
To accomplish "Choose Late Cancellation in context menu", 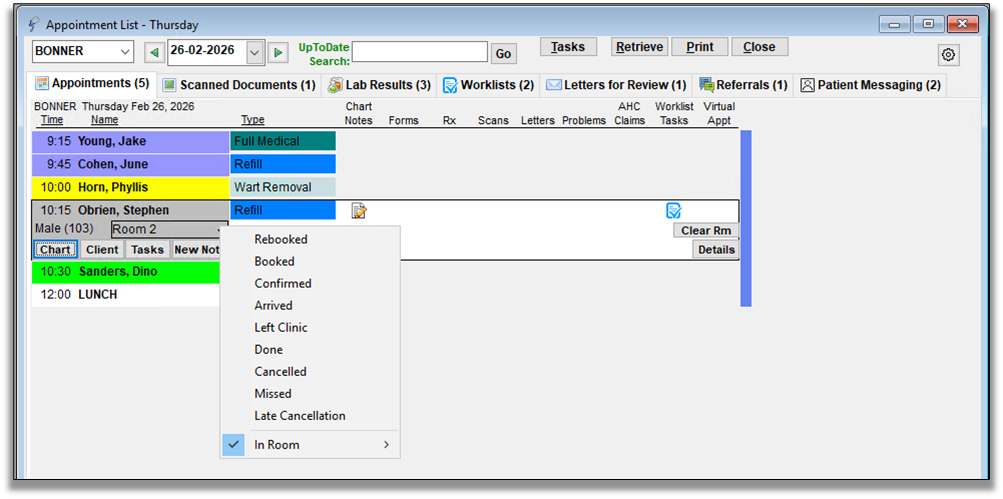I will pos(299,415).
